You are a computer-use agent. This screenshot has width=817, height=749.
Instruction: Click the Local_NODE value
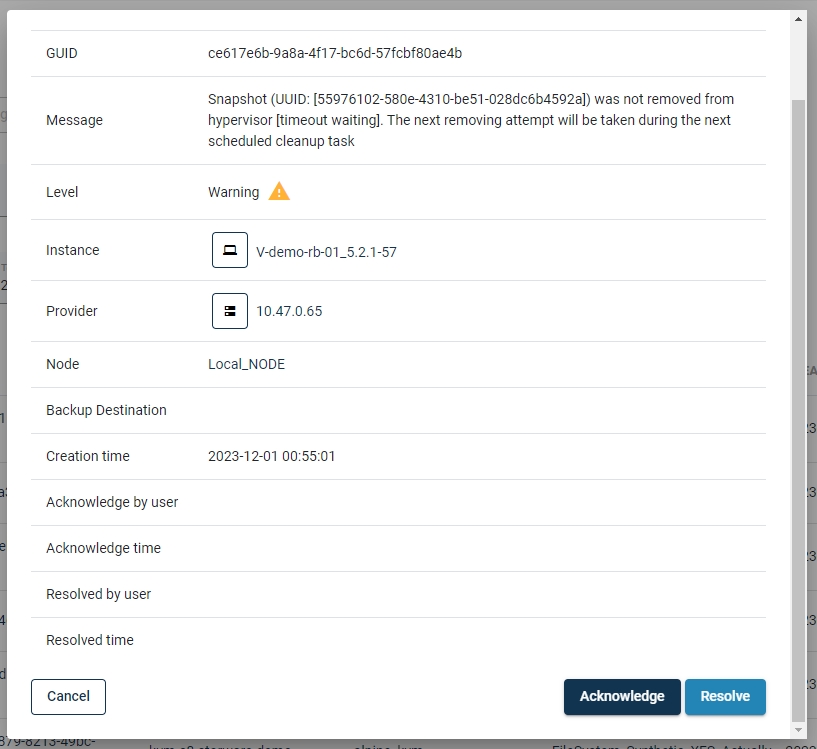246,364
